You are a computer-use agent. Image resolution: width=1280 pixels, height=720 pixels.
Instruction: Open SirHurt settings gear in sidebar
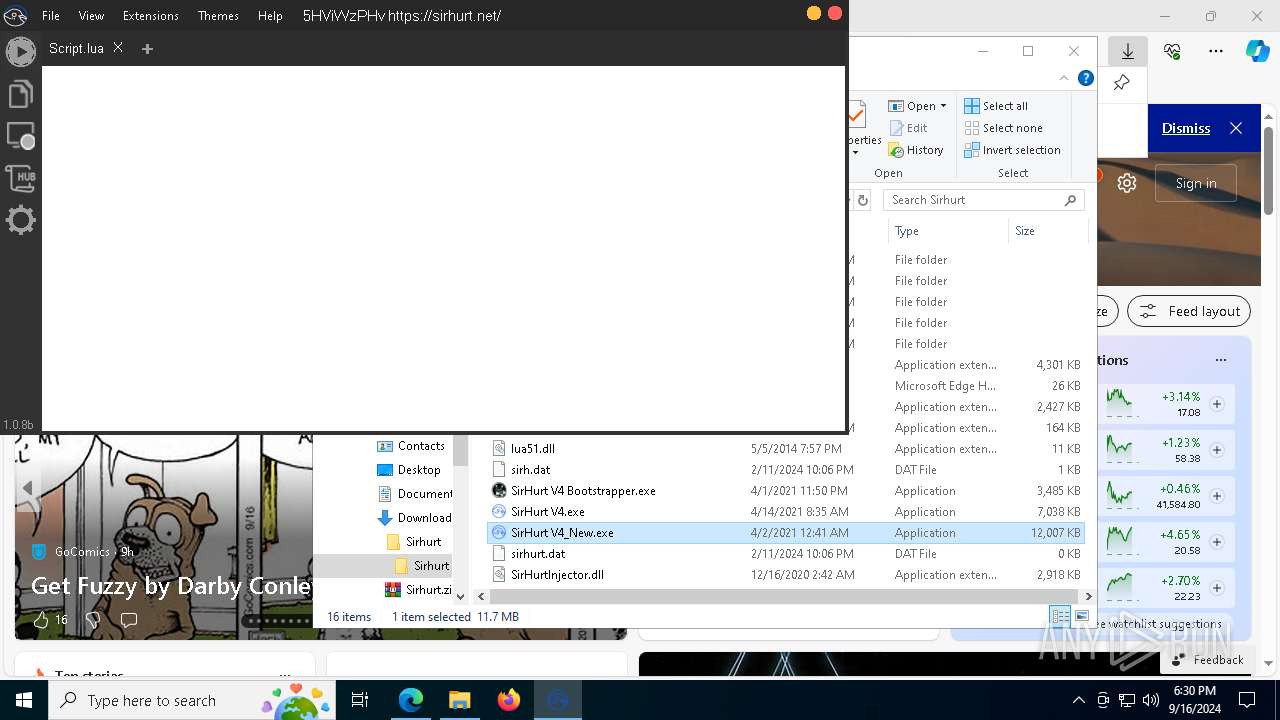coord(20,220)
